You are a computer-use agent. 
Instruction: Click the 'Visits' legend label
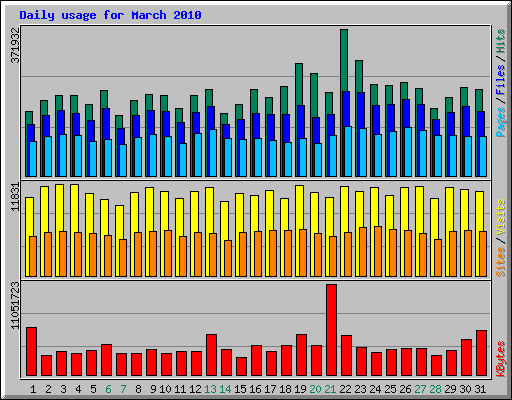[x=501, y=217]
